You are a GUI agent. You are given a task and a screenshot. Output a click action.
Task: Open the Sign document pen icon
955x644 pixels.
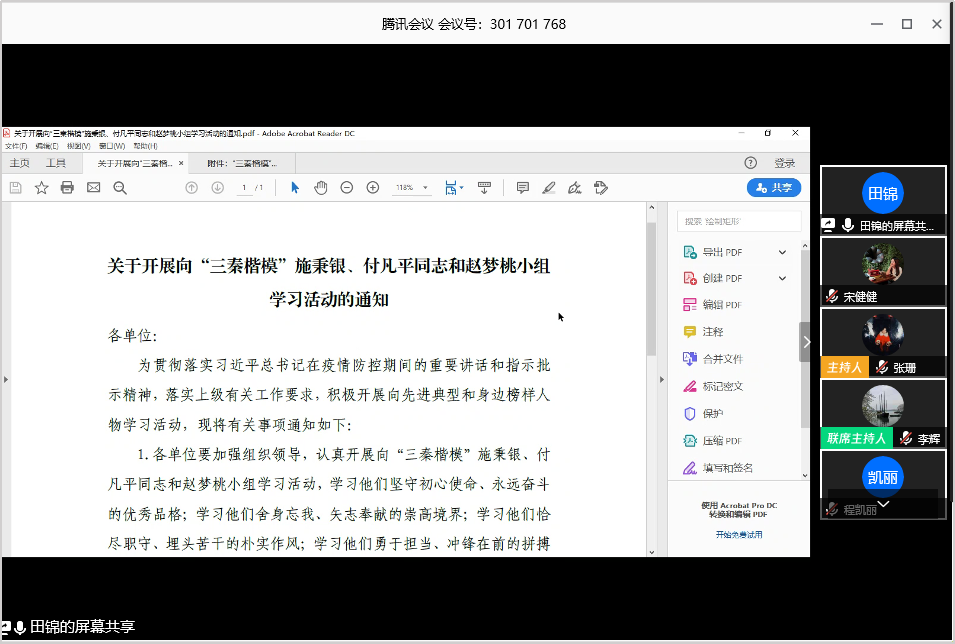[x=574, y=188]
